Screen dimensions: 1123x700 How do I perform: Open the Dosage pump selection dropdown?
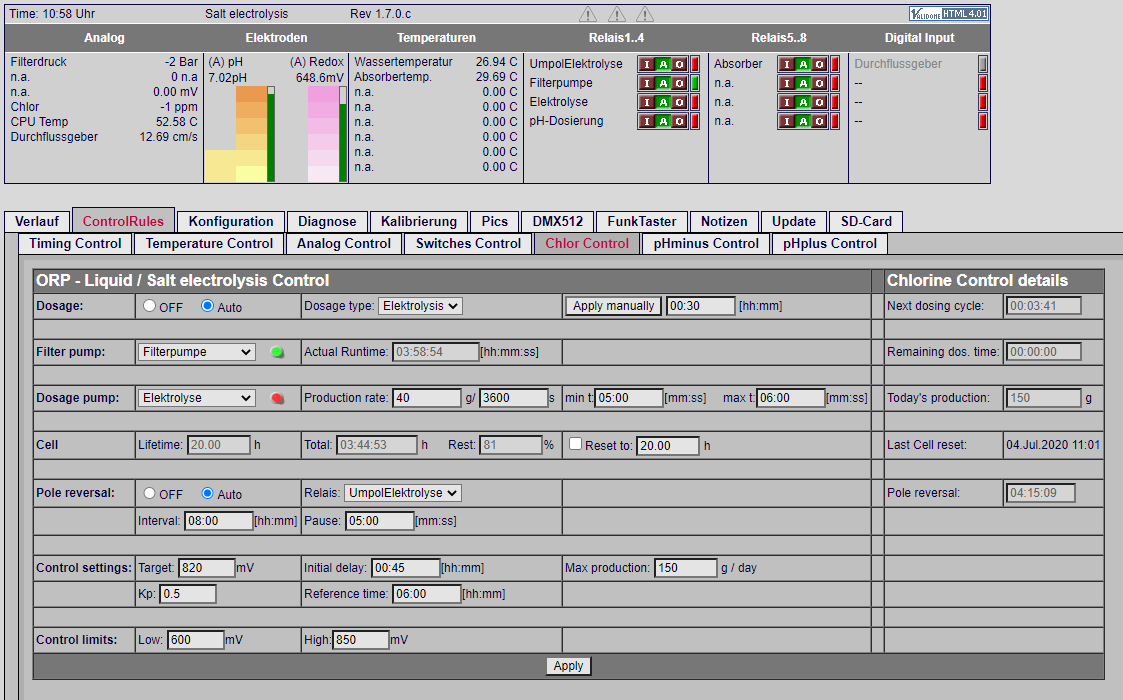196,398
